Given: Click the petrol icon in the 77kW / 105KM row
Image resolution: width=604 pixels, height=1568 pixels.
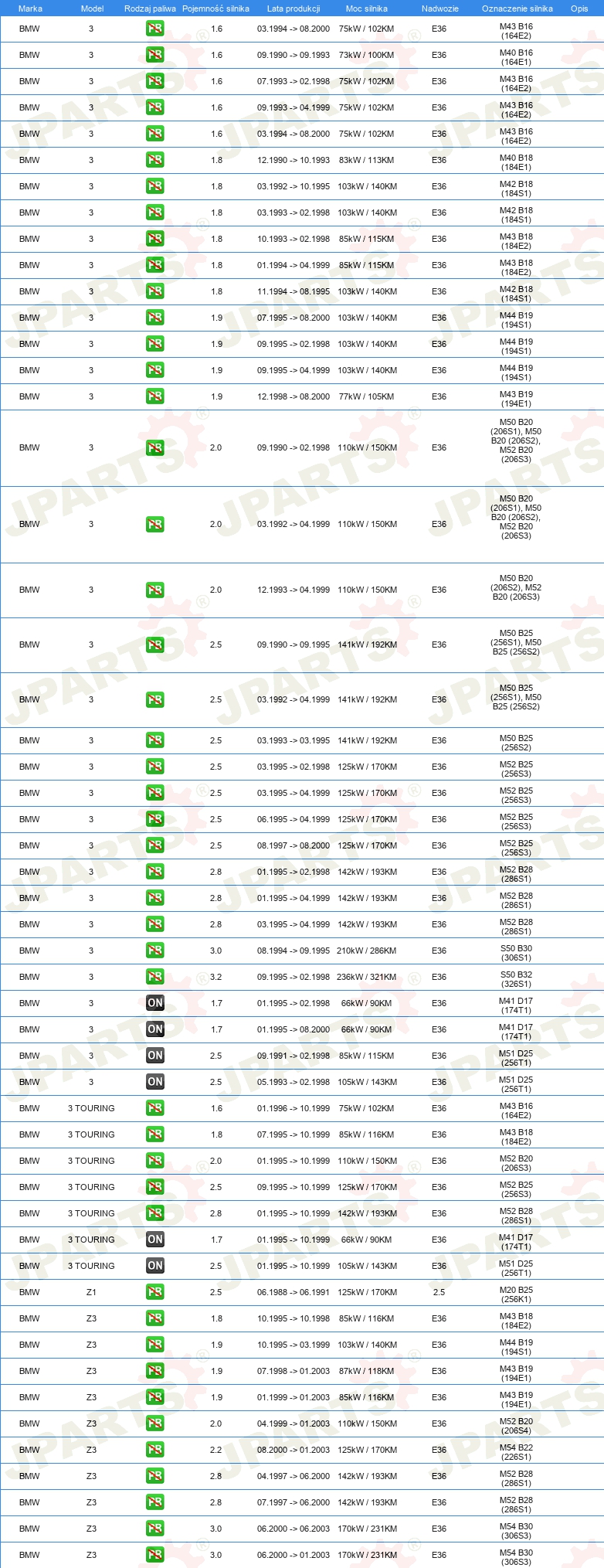Looking at the screenshot, I should [155, 396].
